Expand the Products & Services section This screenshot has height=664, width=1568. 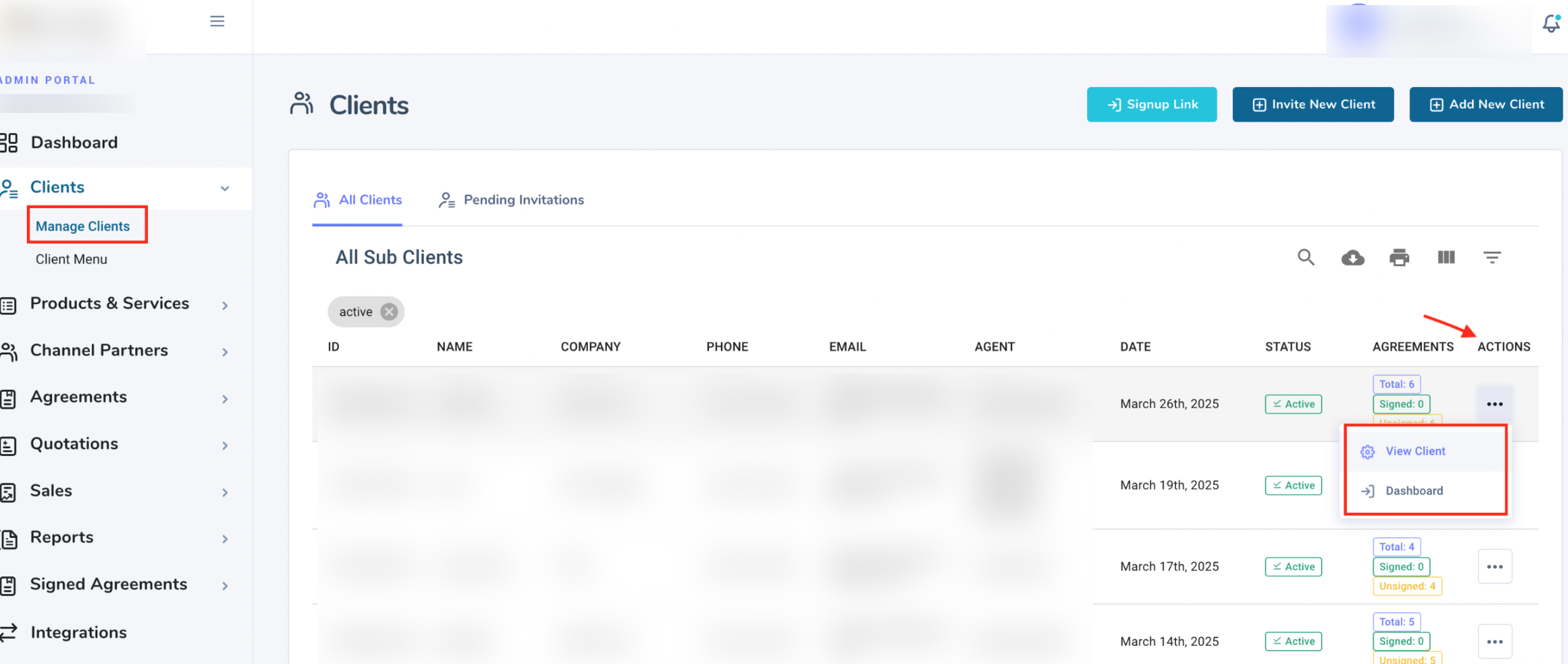(x=225, y=305)
